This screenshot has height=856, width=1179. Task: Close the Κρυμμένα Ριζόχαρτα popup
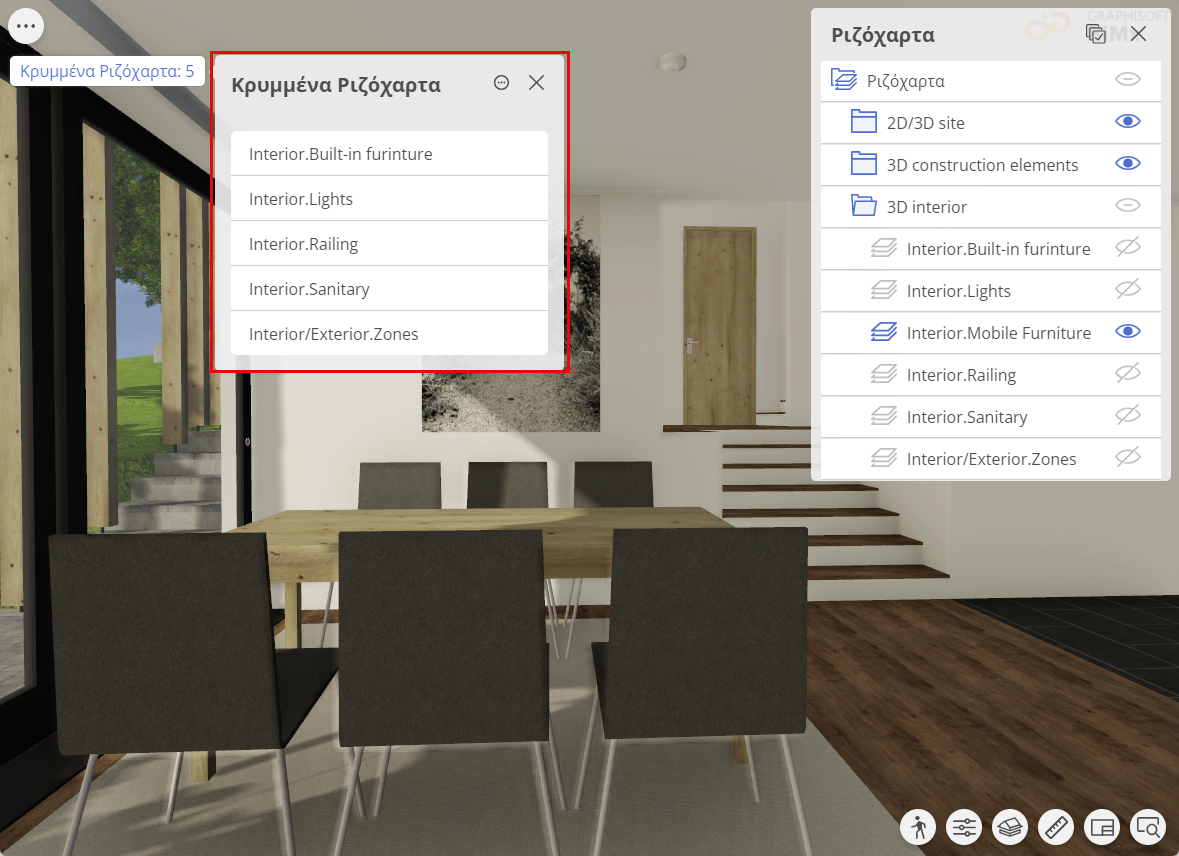click(536, 83)
